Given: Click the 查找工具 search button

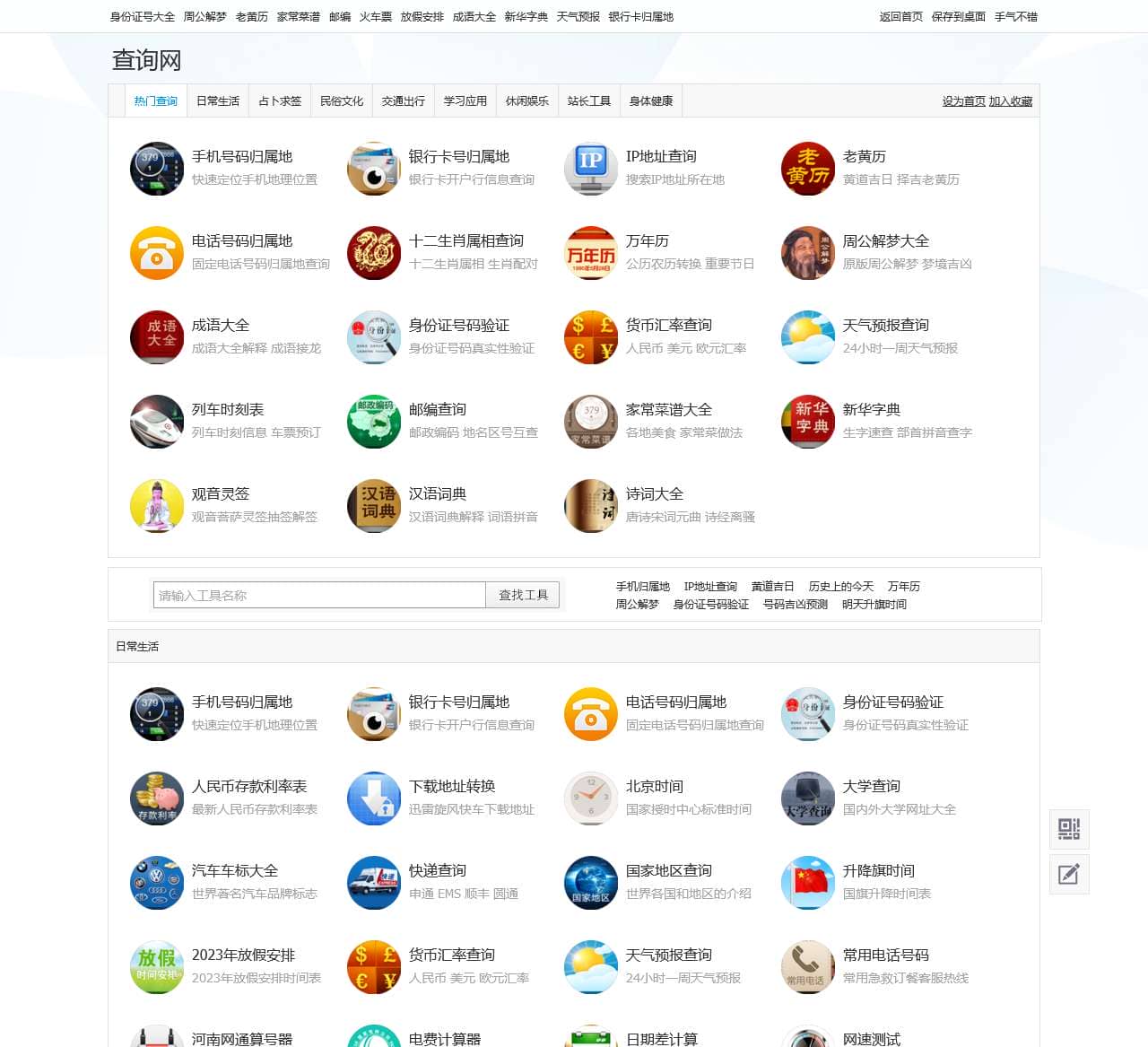Looking at the screenshot, I should point(523,595).
